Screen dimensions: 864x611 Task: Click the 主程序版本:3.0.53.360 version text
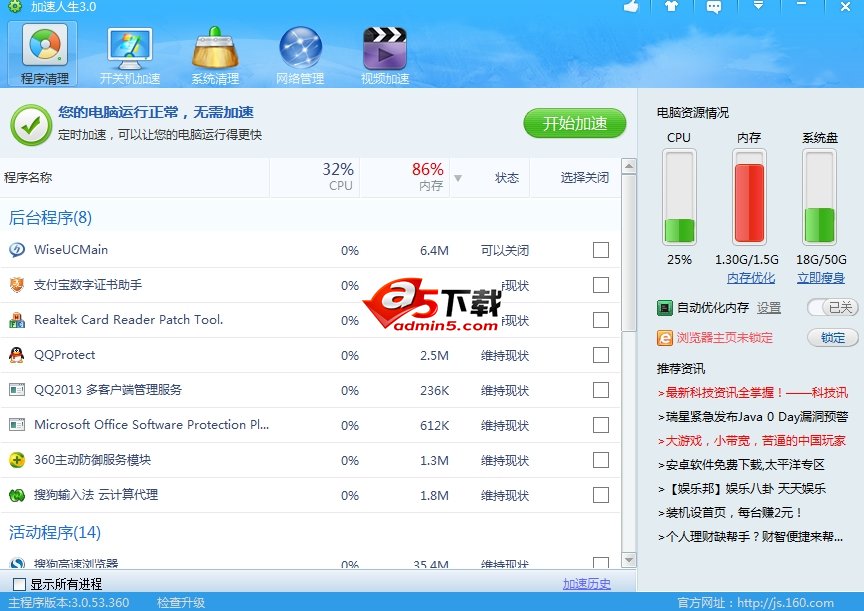click(69, 603)
